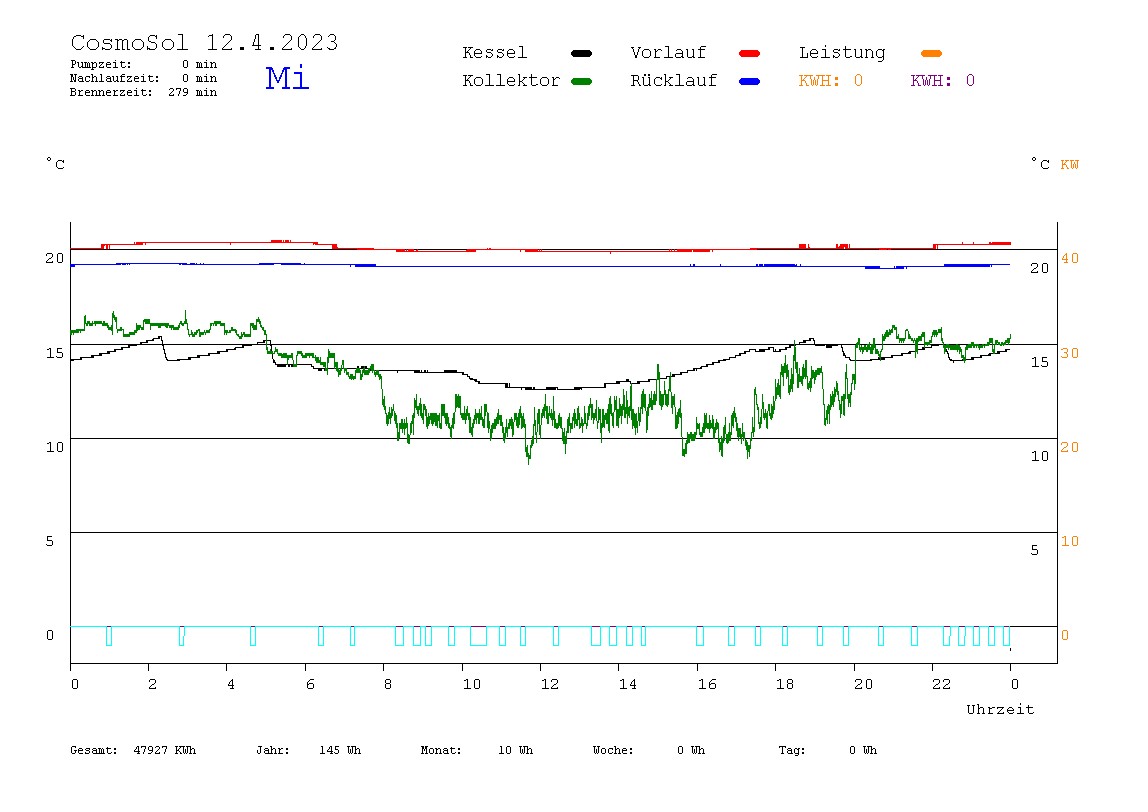
Task: Click the blue "Mi" weekday label
Action: click(287, 78)
